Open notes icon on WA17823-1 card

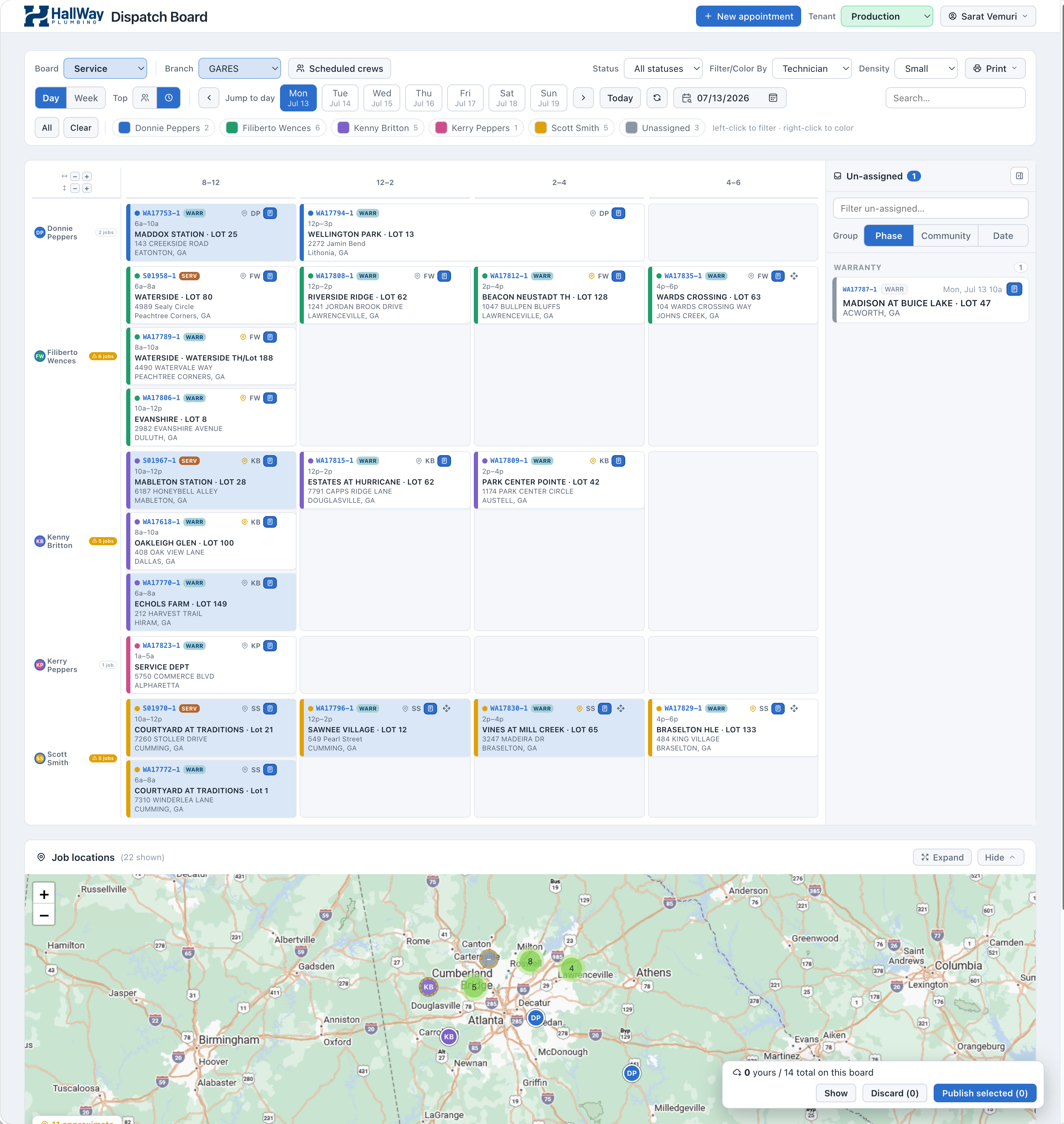point(271,645)
